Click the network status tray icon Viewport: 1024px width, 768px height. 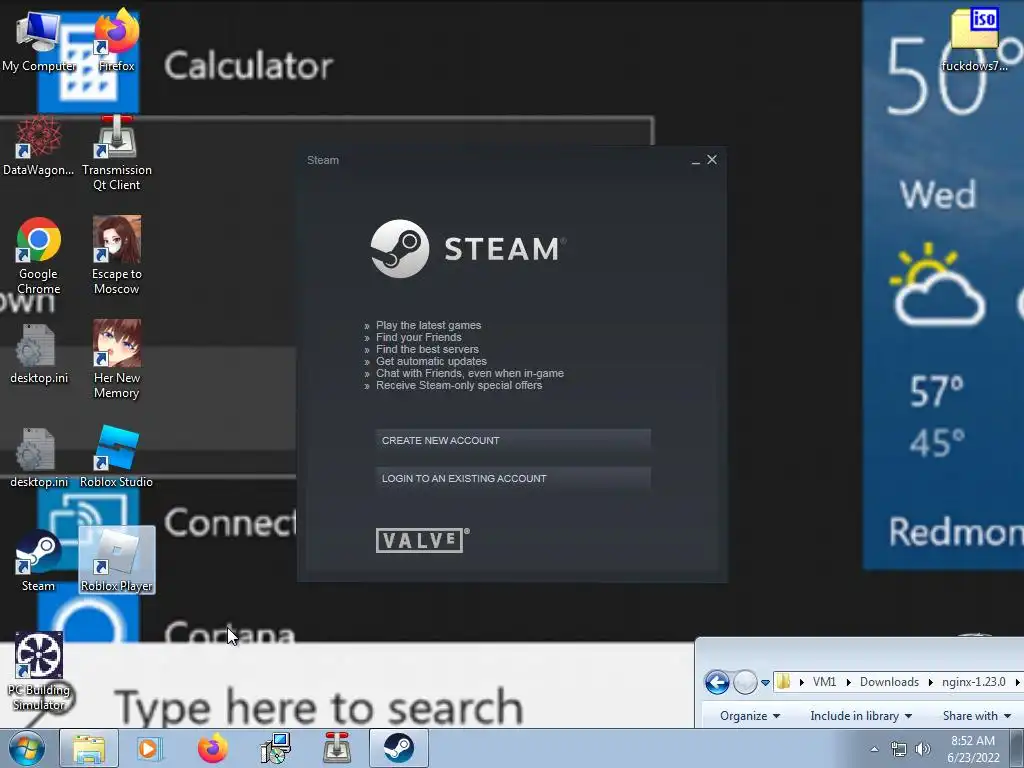click(x=899, y=749)
